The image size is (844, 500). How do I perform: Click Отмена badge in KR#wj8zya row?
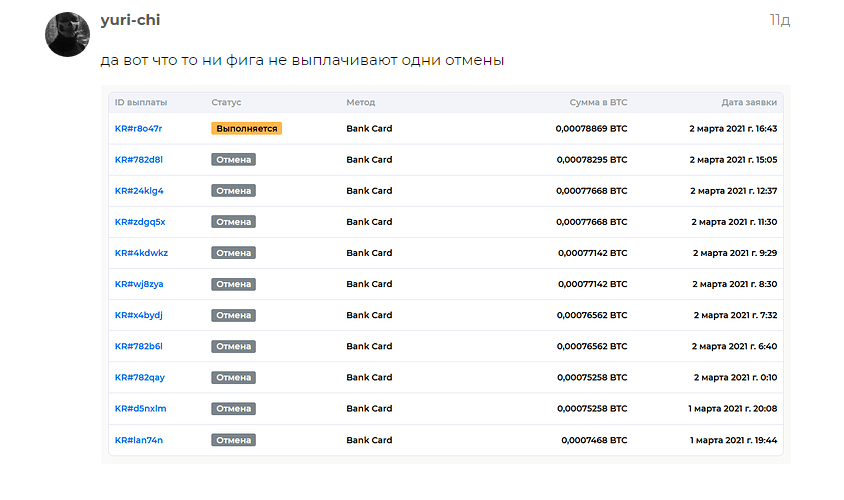(x=234, y=284)
